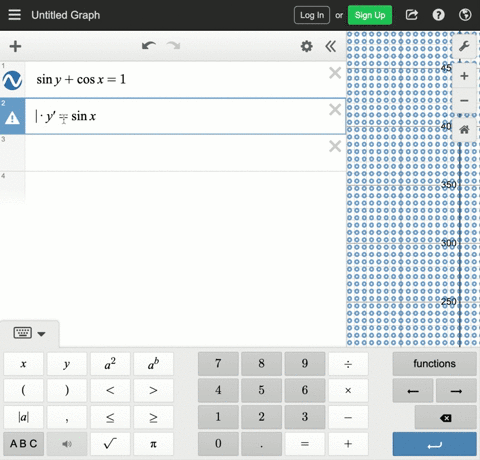The width and height of the screenshot is (480, 460).
Task: Open the help question mark
Action: tap(438, 15)
